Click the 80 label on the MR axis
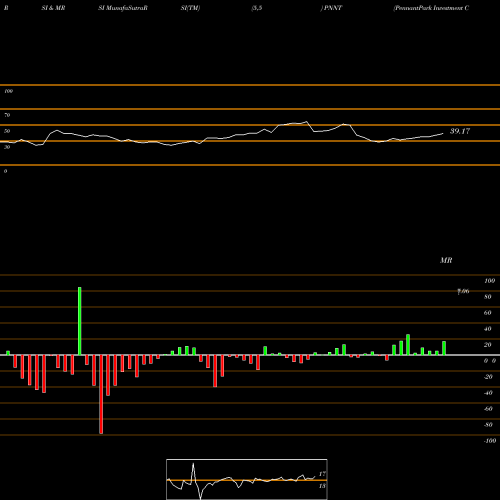500x500 pixels. point(488,297)
